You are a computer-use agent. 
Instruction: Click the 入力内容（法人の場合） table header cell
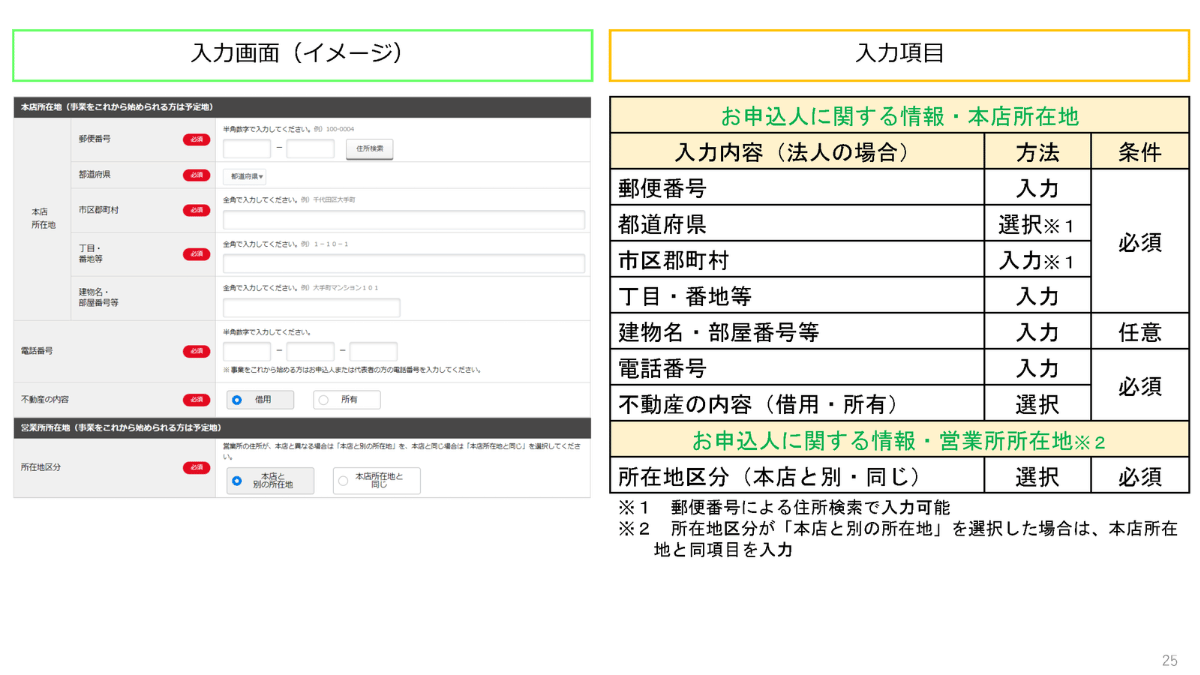pos(797,153)
